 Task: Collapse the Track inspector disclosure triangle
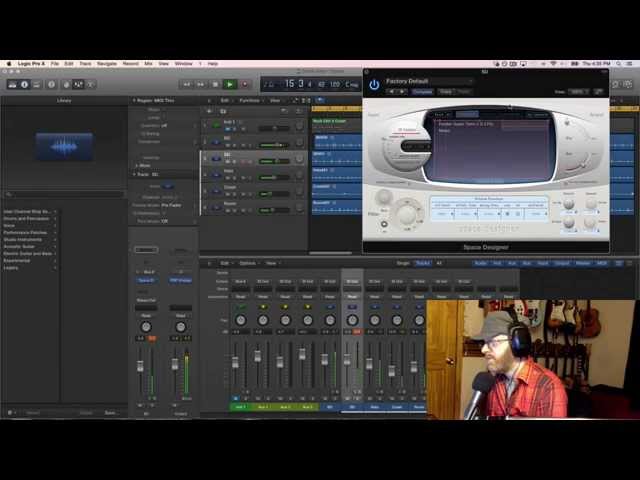134,174
